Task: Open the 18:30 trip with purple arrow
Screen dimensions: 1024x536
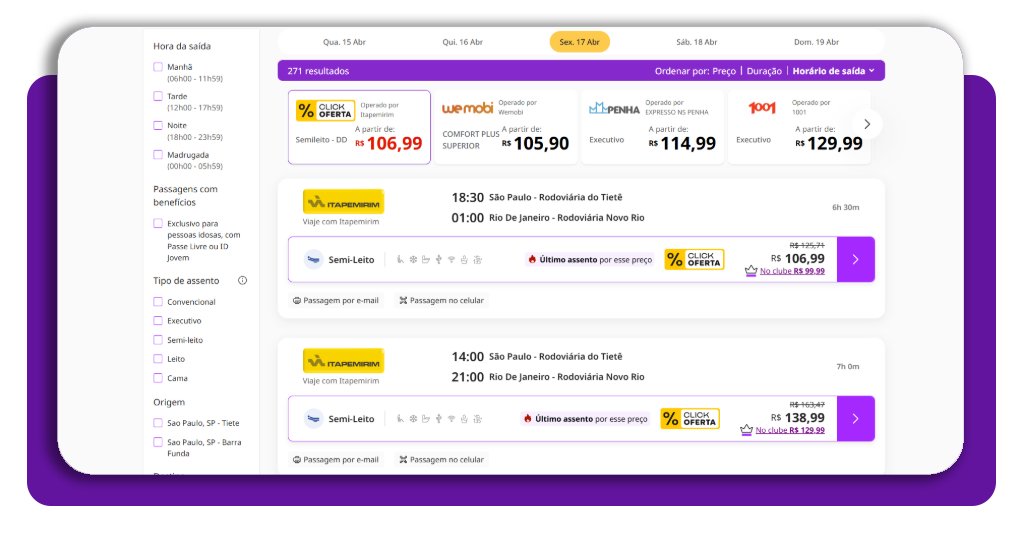Action: (855, 259)
